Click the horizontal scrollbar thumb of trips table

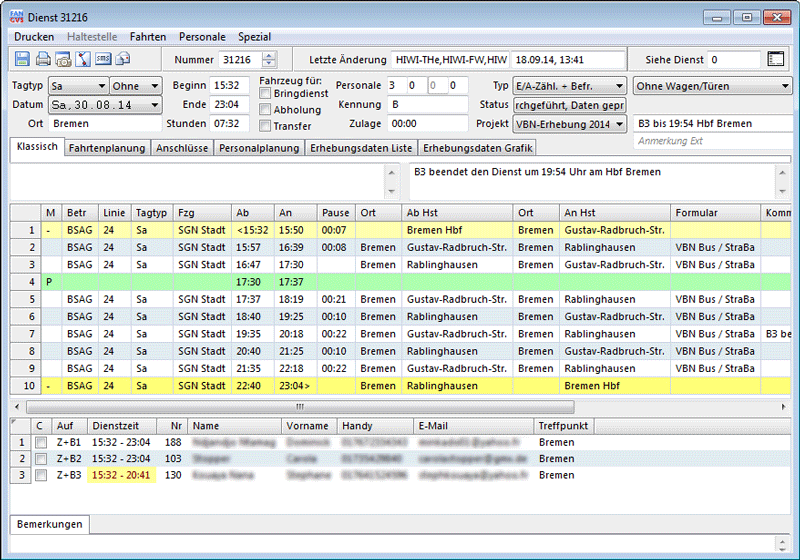tap(300, 406)
